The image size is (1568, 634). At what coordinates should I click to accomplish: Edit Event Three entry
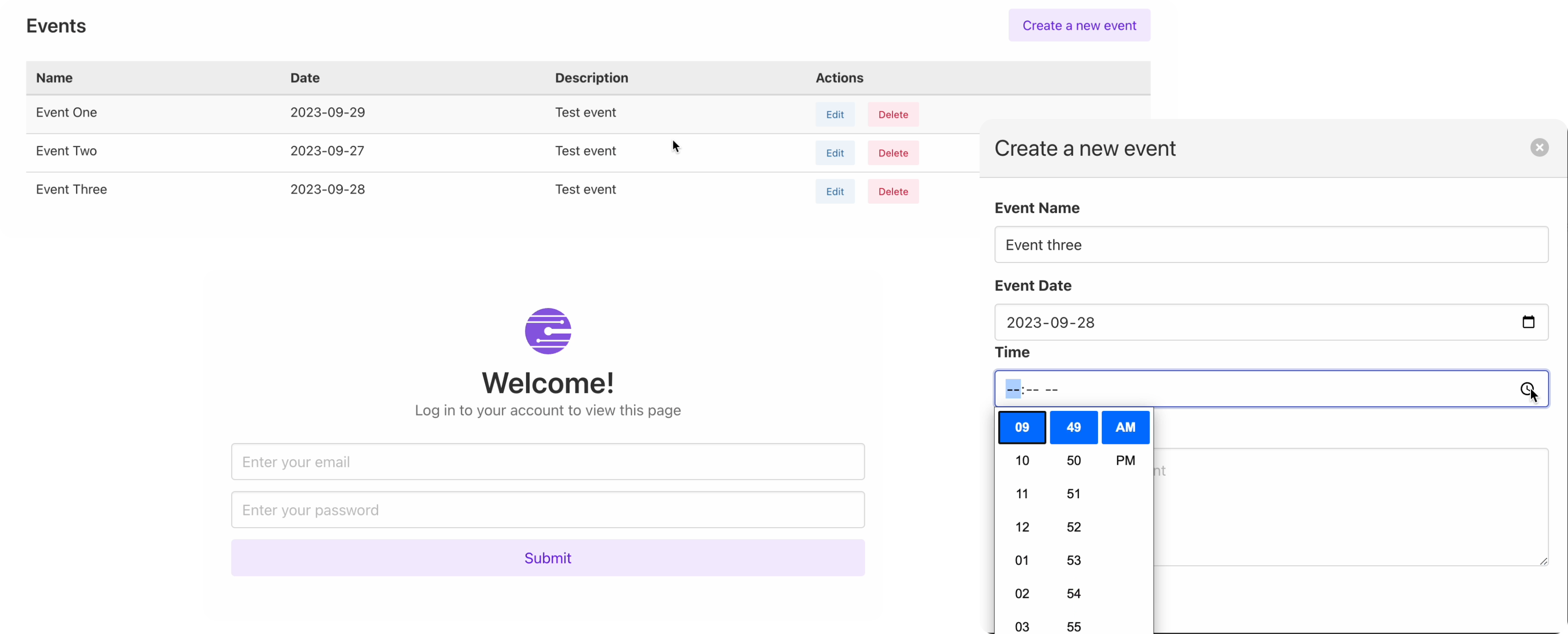pos(834,191)
